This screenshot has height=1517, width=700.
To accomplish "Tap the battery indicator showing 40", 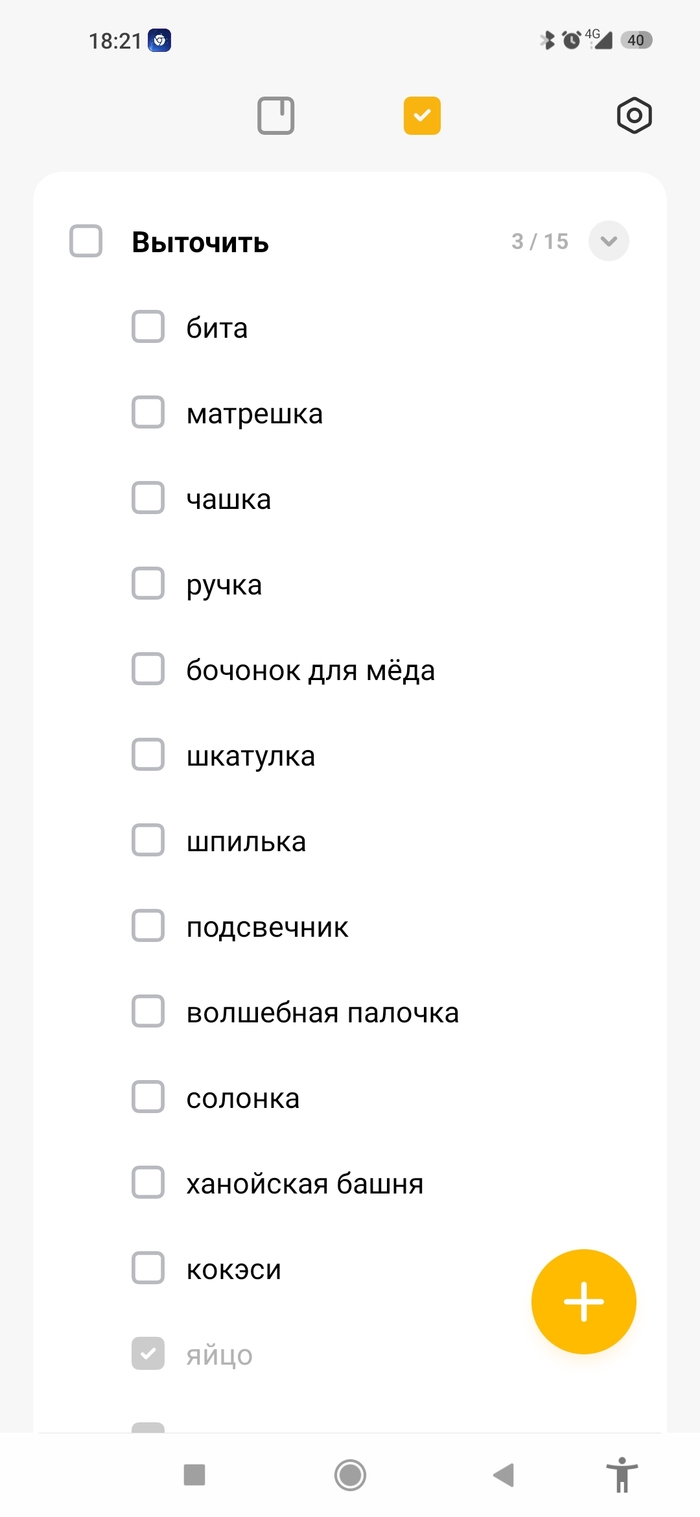I will [x=636, y=40].
